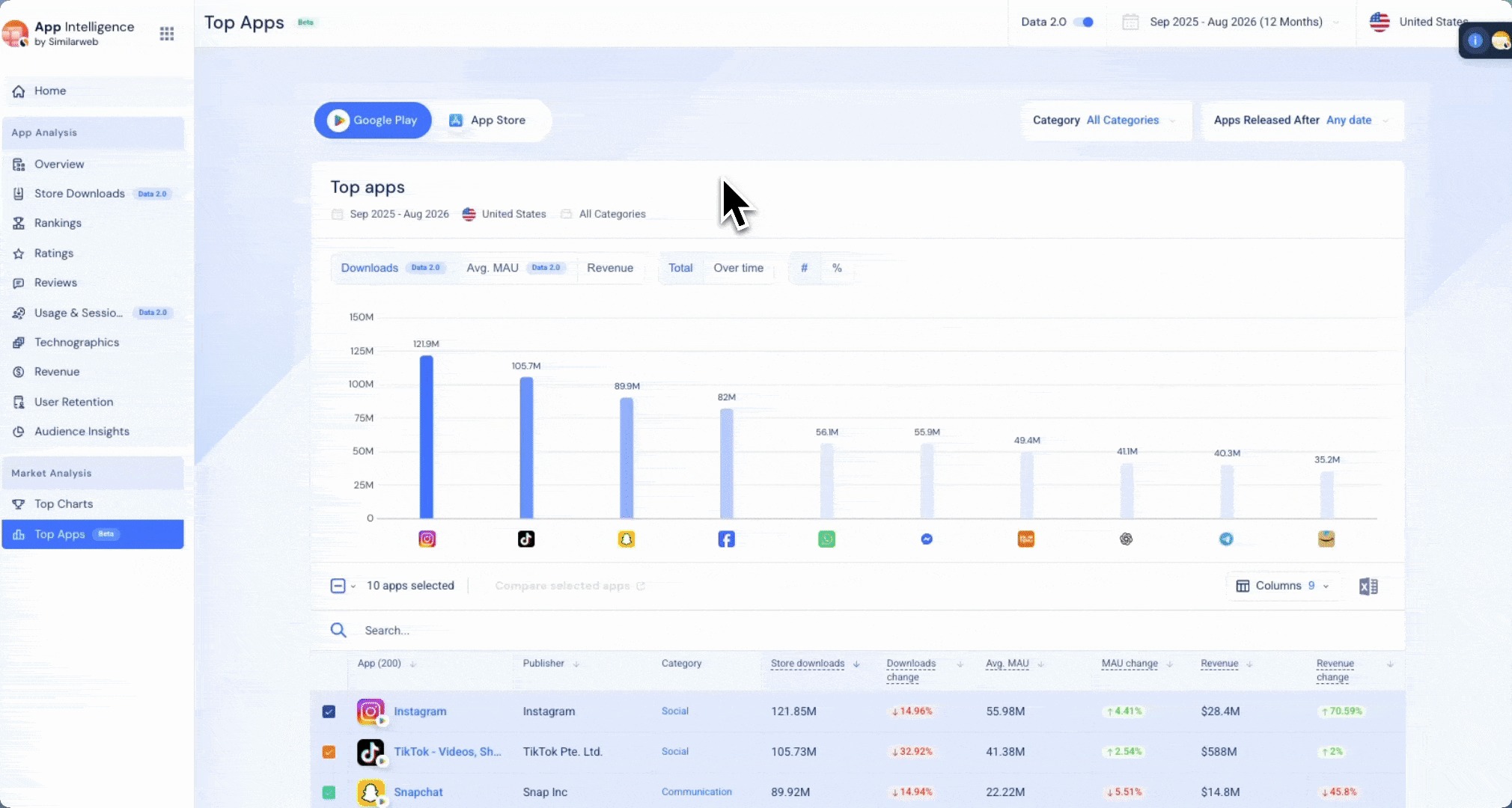This screenshot has width=1512, height=808.
Task: Uncheck the TikTok row checkbox
Action: (329, 752)
